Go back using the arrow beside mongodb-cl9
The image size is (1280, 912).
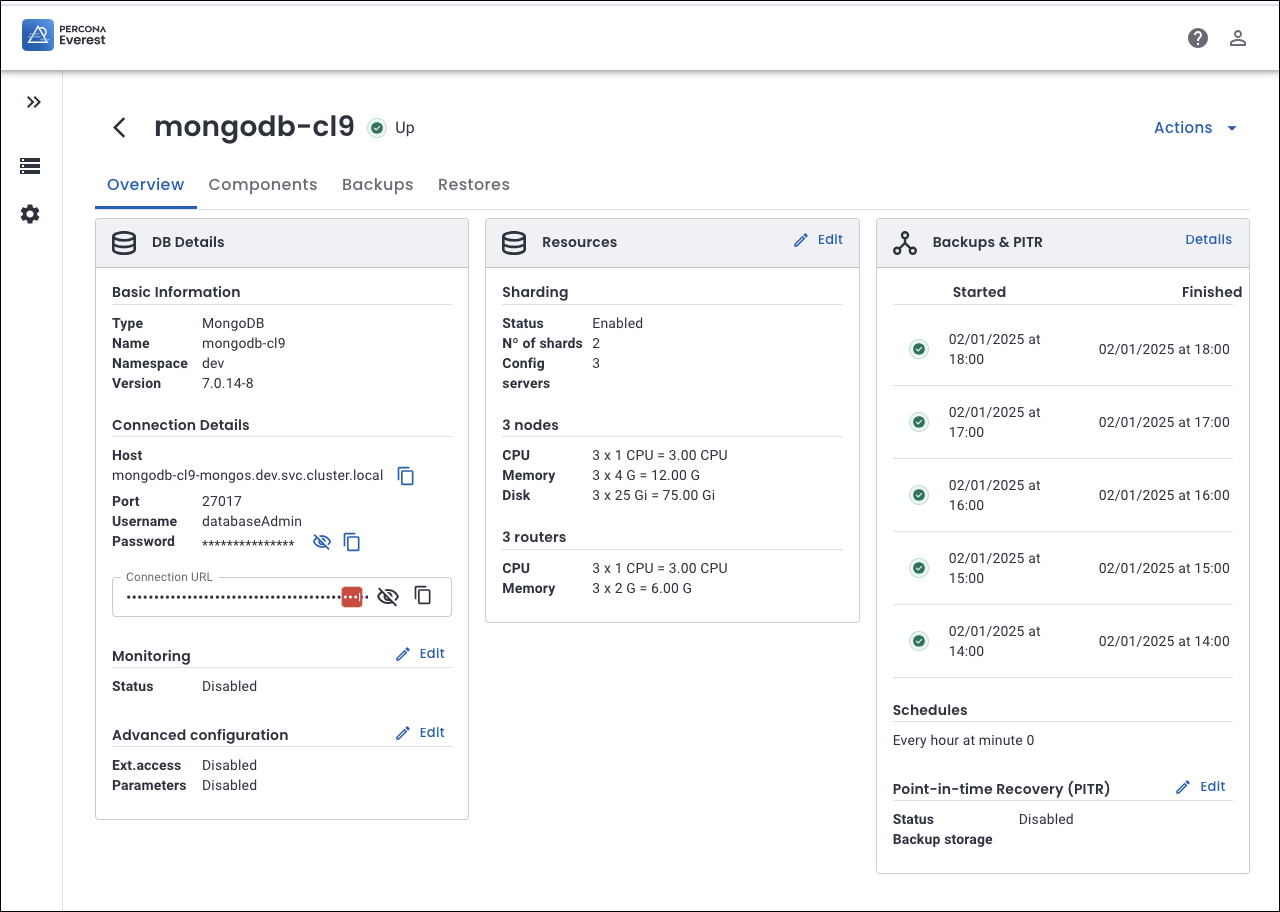point(120,127)
